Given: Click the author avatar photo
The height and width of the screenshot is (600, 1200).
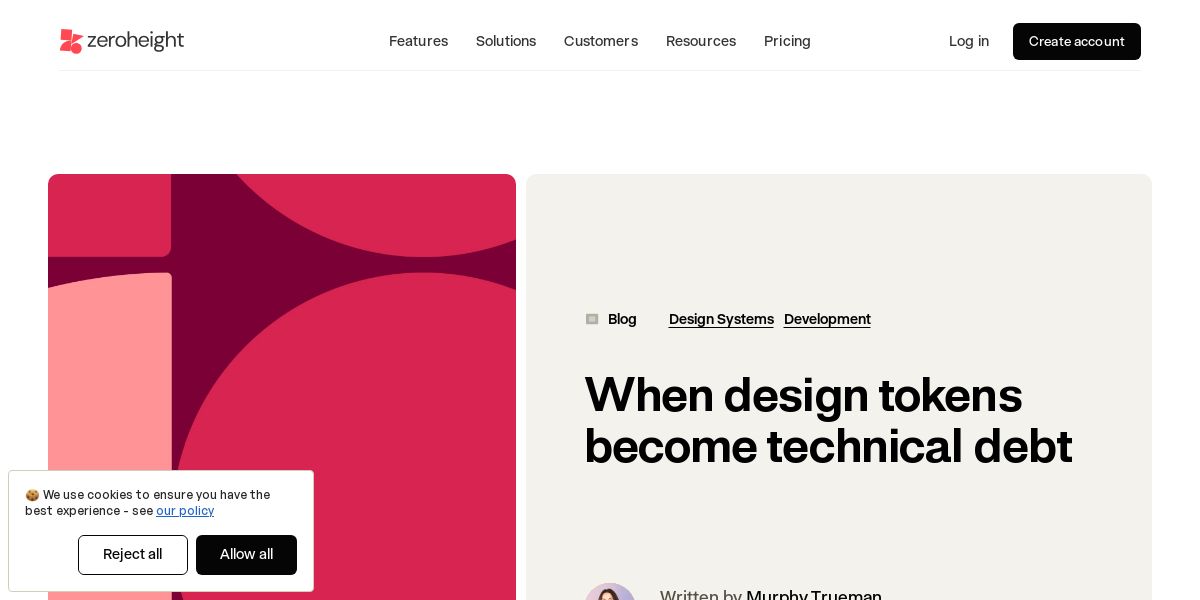Looking at the screenshot, I should point(610,592).
